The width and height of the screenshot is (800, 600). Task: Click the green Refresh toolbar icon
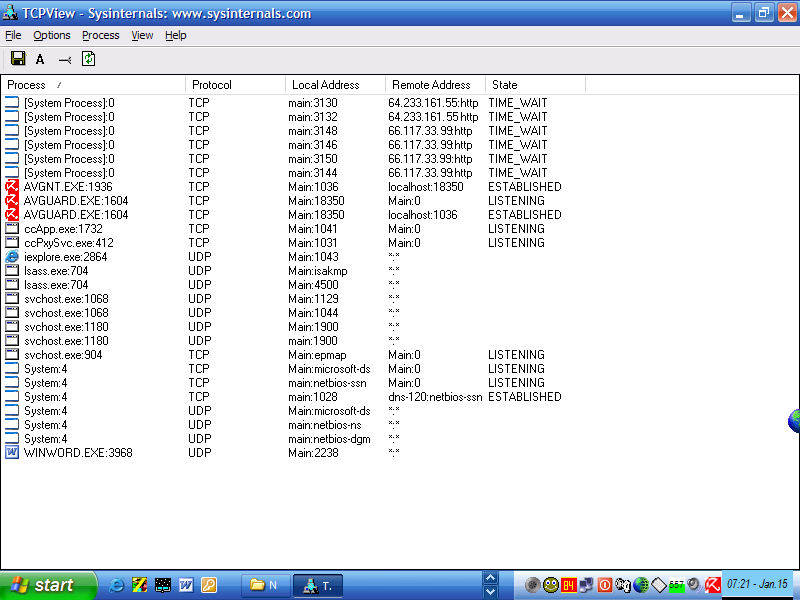88,59
